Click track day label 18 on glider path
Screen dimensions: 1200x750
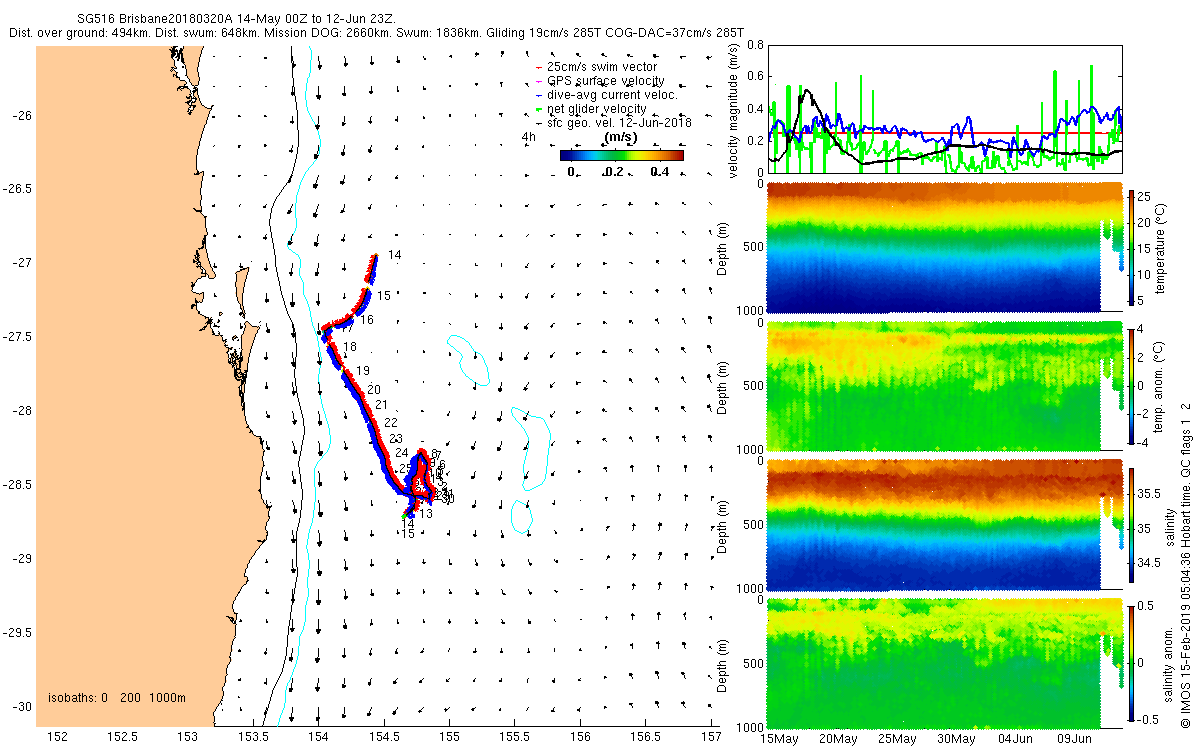(x=349, y=347)
